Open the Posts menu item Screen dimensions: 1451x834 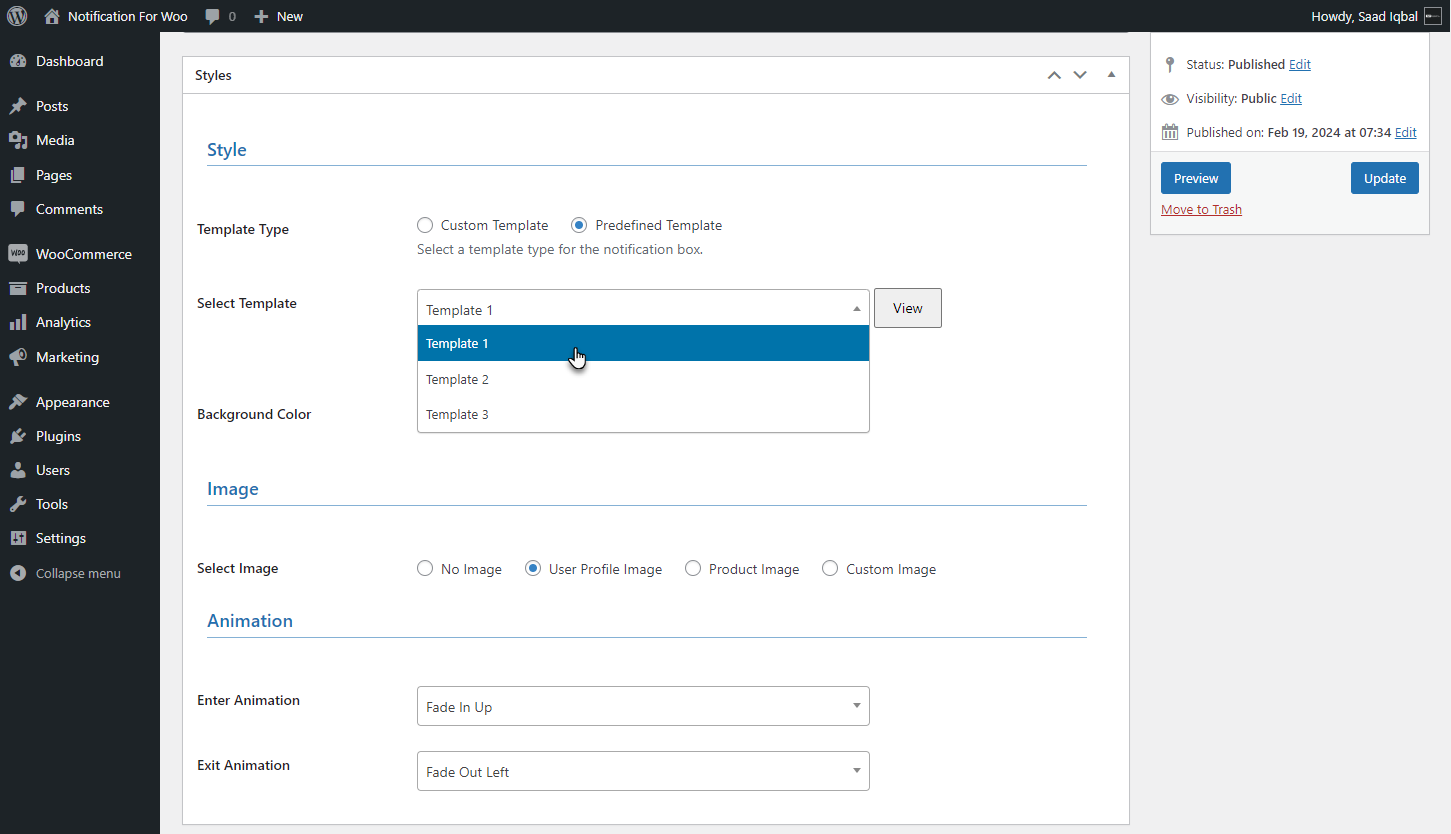[80, 106]
